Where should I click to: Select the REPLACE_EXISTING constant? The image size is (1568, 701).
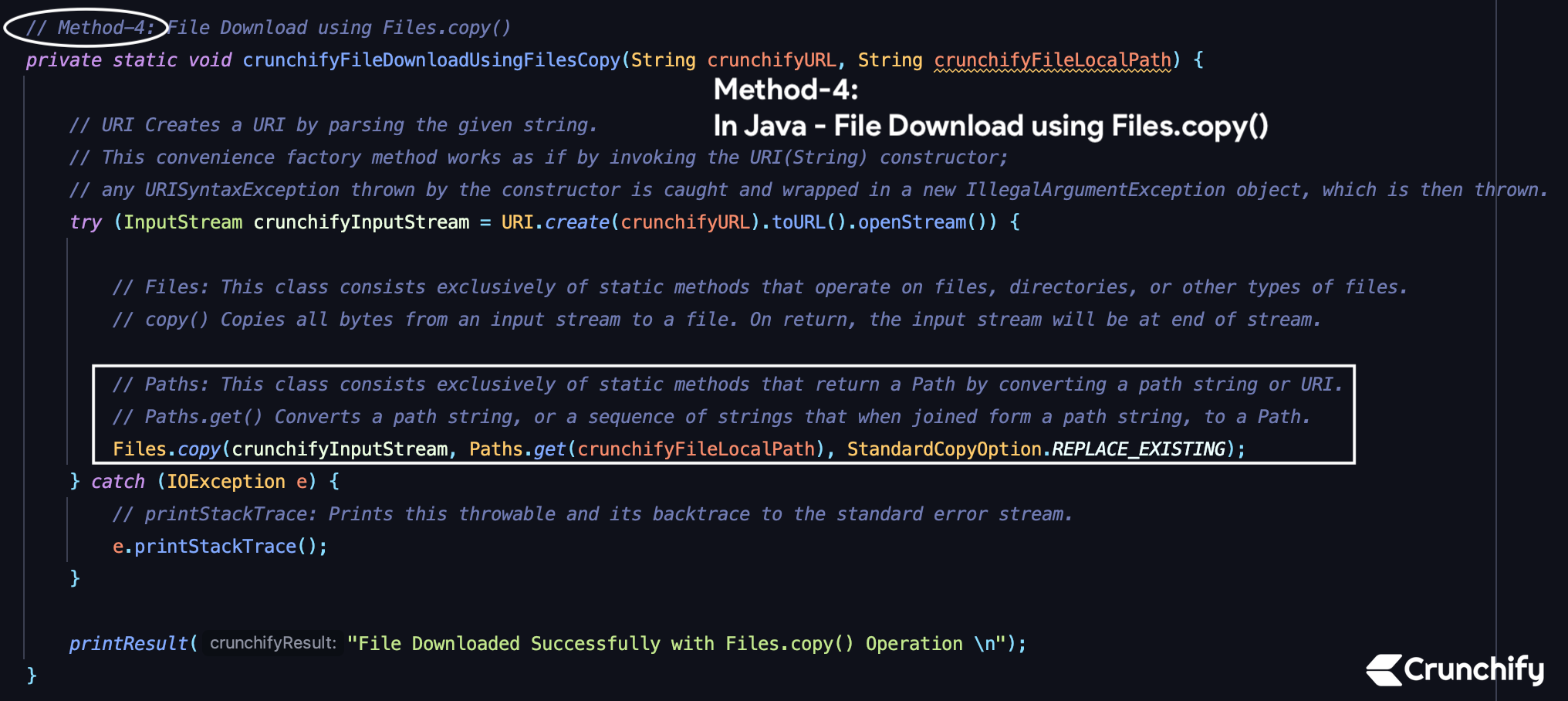pyautogui.click(x=1138, y=449)
